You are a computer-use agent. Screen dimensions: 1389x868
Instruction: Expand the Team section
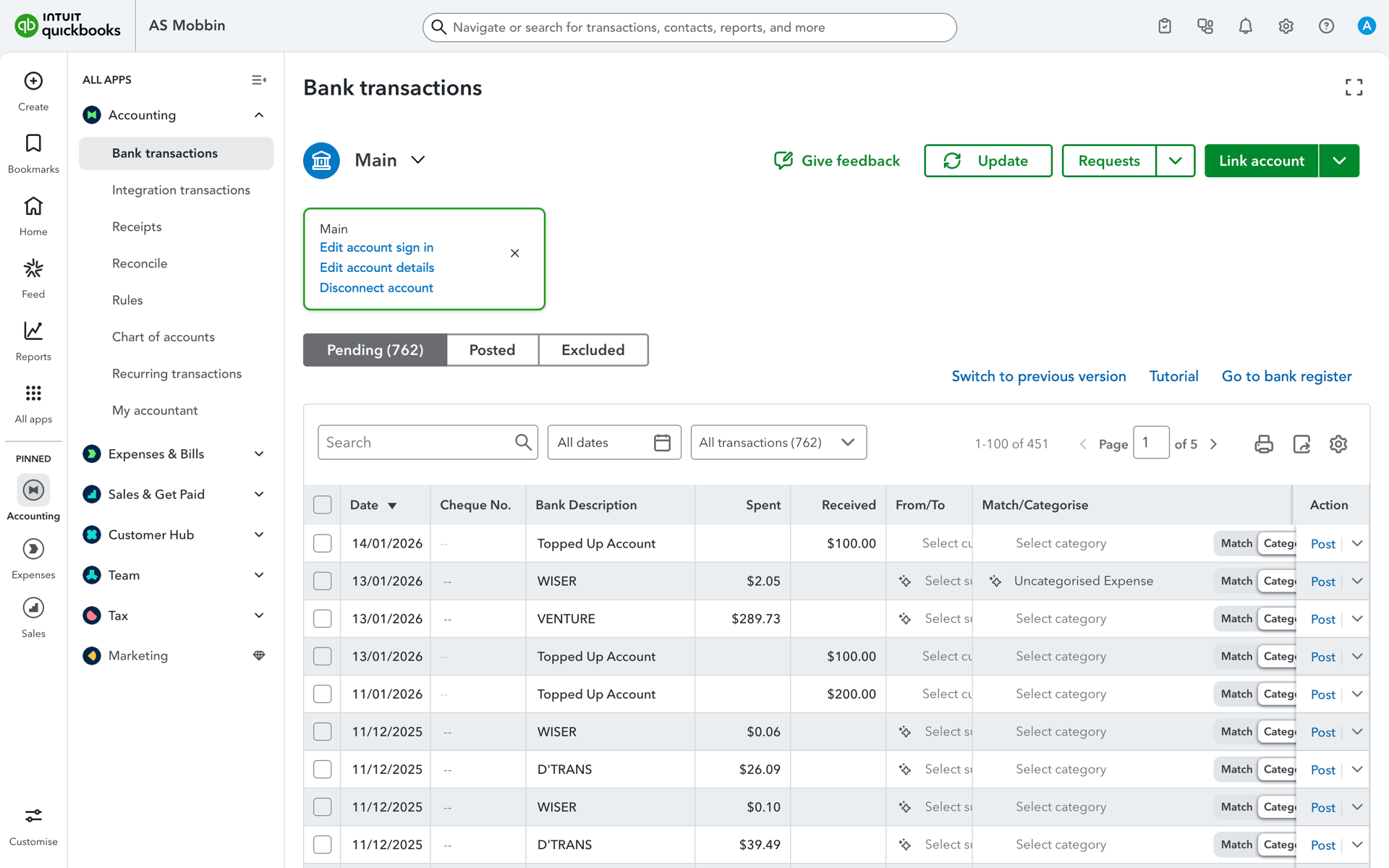click(x=259, y=575)
